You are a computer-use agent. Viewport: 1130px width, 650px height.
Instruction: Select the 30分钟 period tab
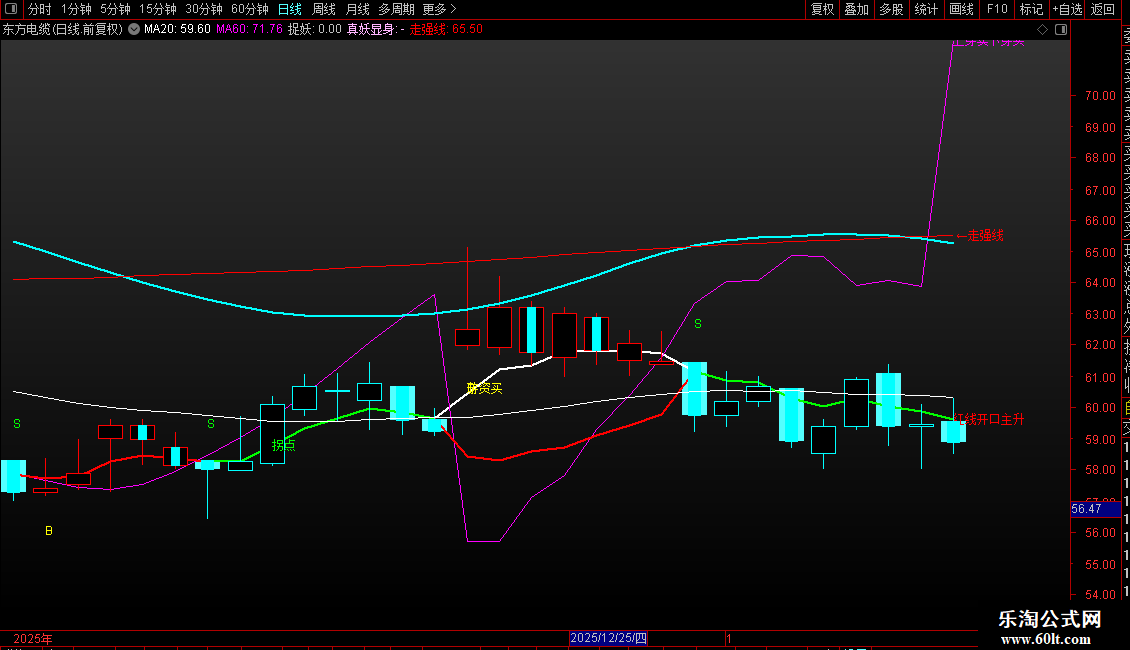point(203,9)
